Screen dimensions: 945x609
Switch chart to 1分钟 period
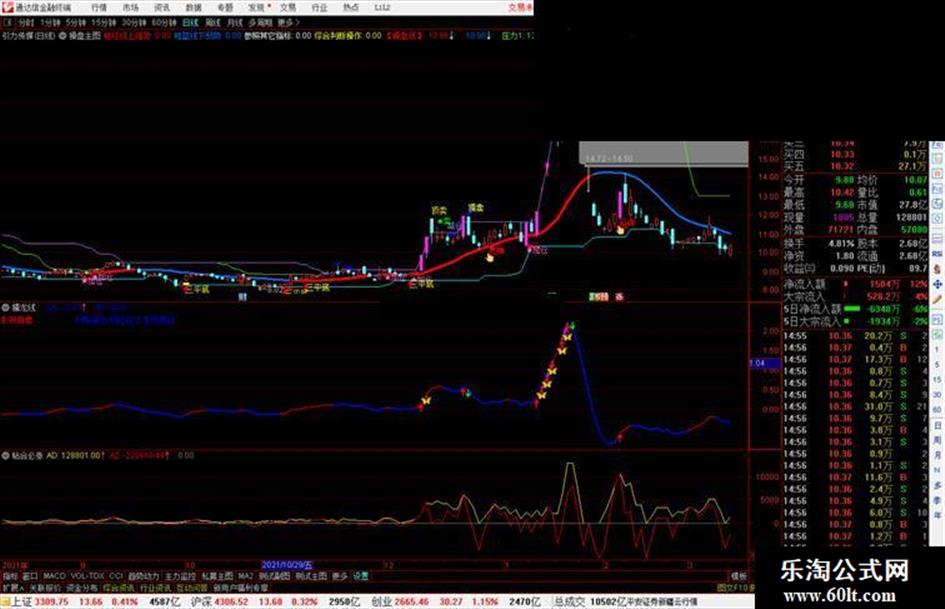point(50,22)
